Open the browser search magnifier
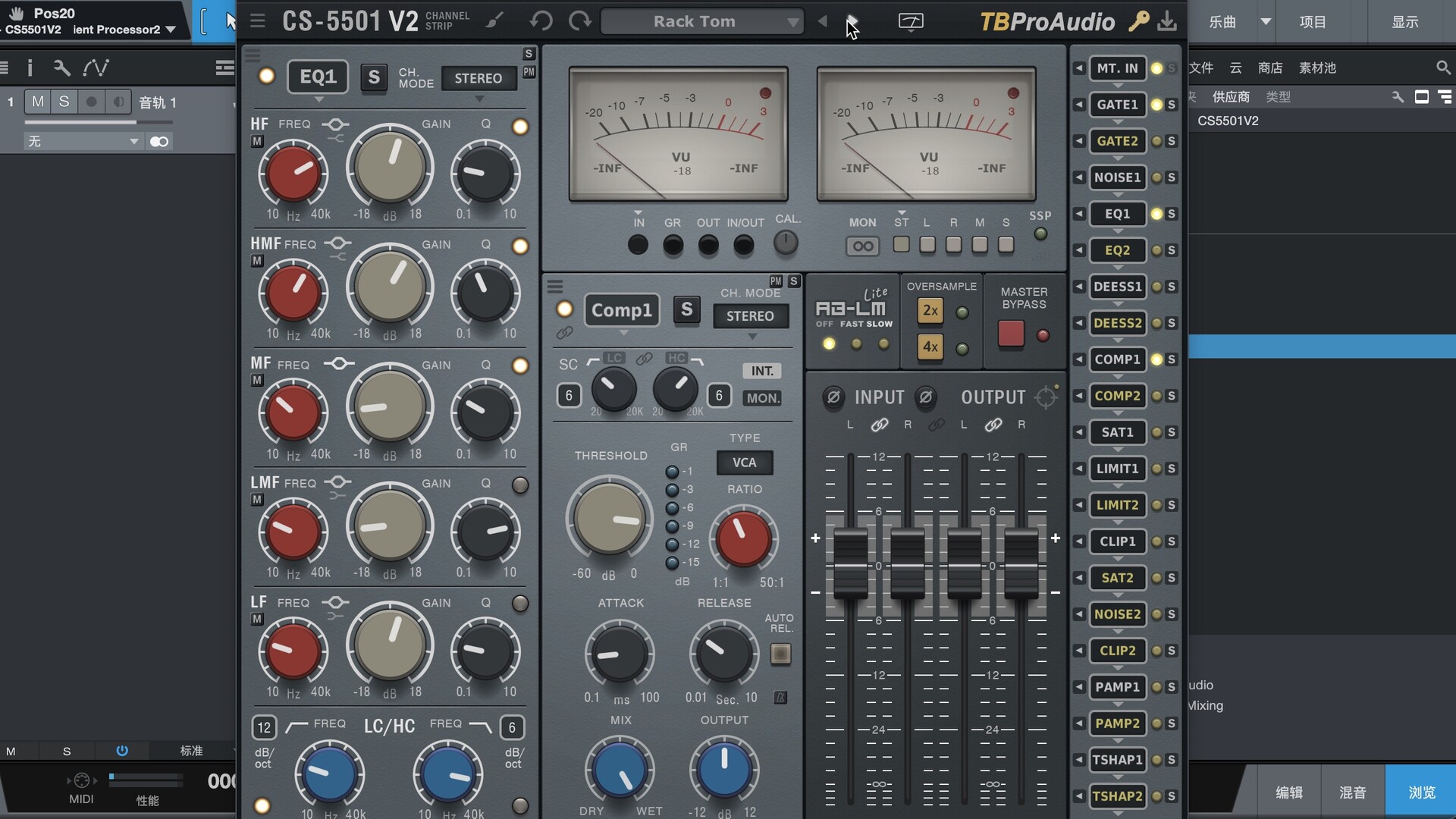1456x819 pixels. [1443, 67]
